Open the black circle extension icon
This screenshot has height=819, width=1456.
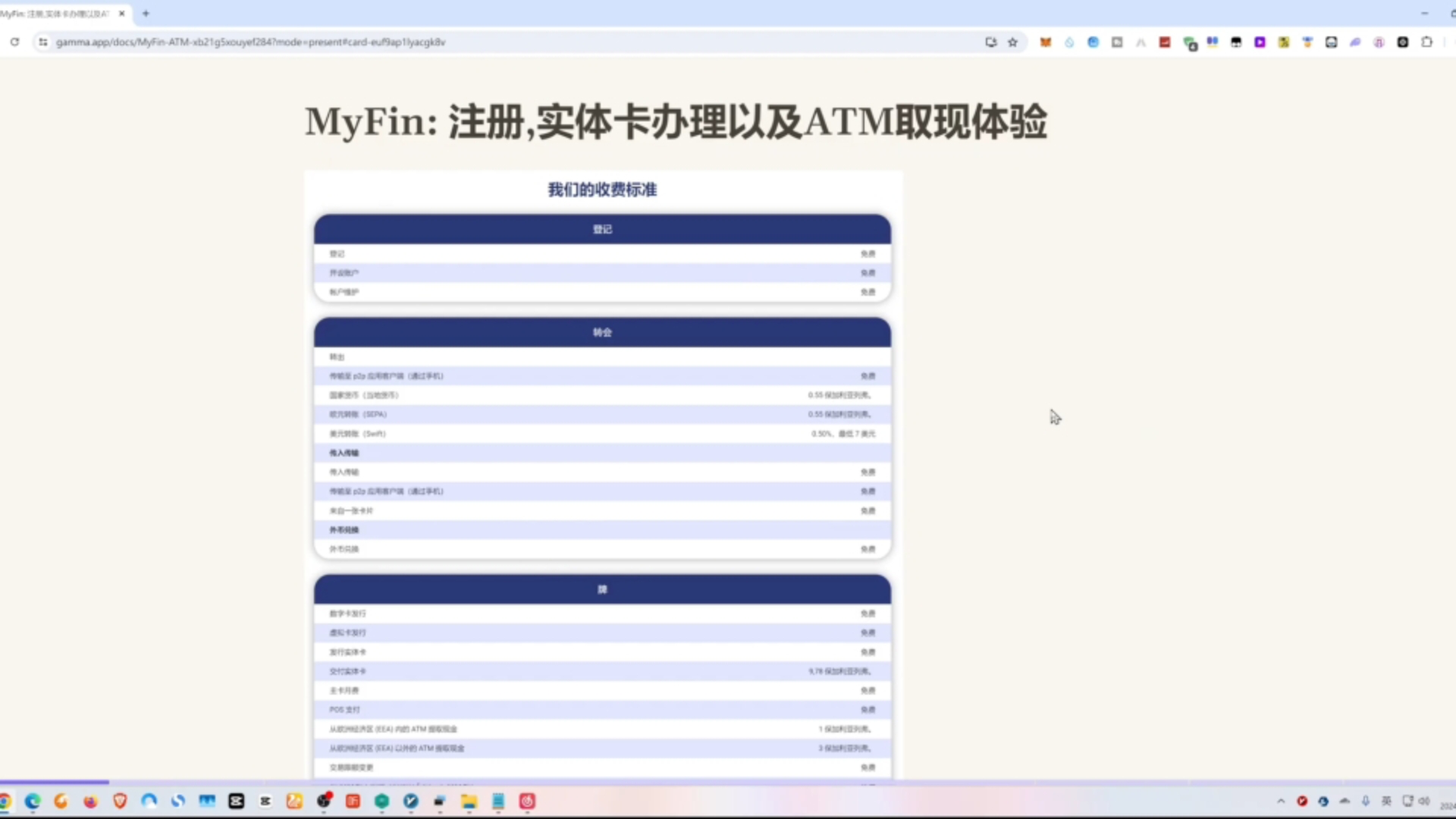pos(1403,42)
